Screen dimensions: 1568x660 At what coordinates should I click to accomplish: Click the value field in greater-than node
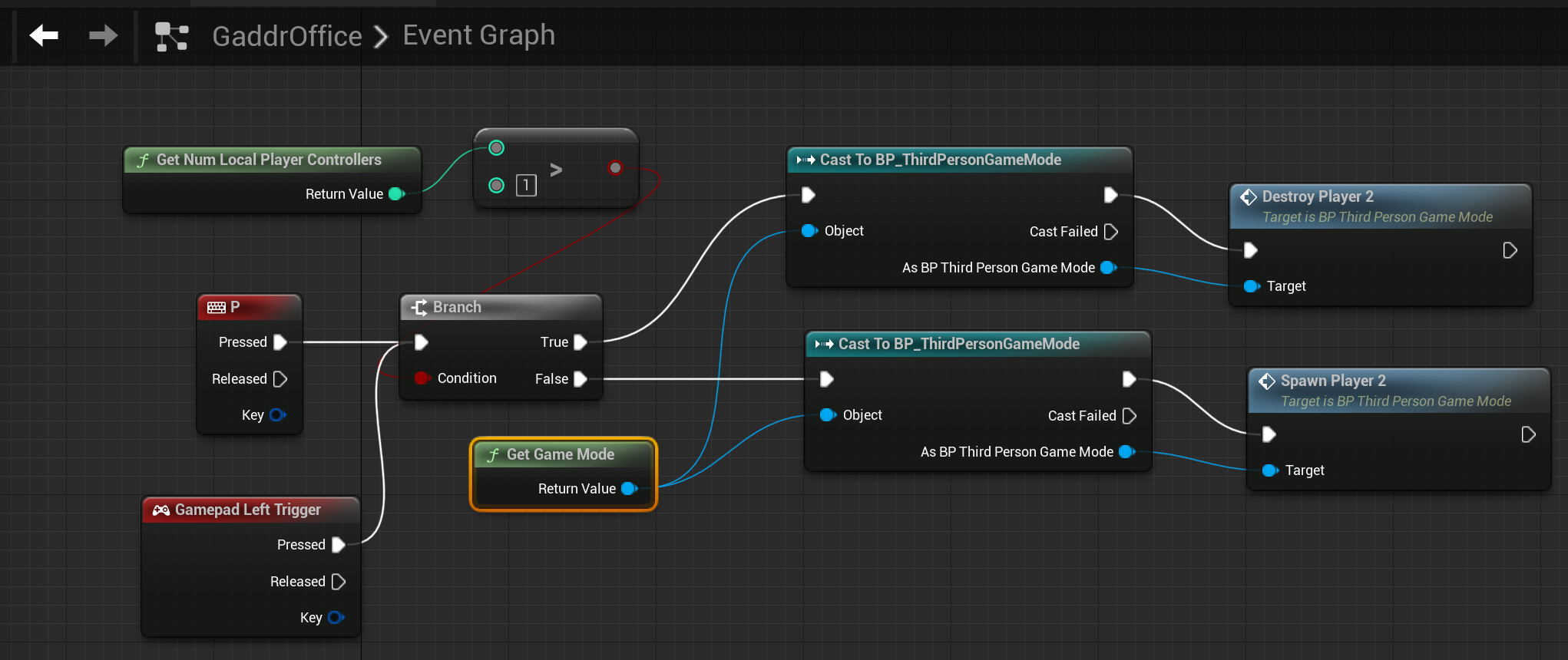point(526,185)
